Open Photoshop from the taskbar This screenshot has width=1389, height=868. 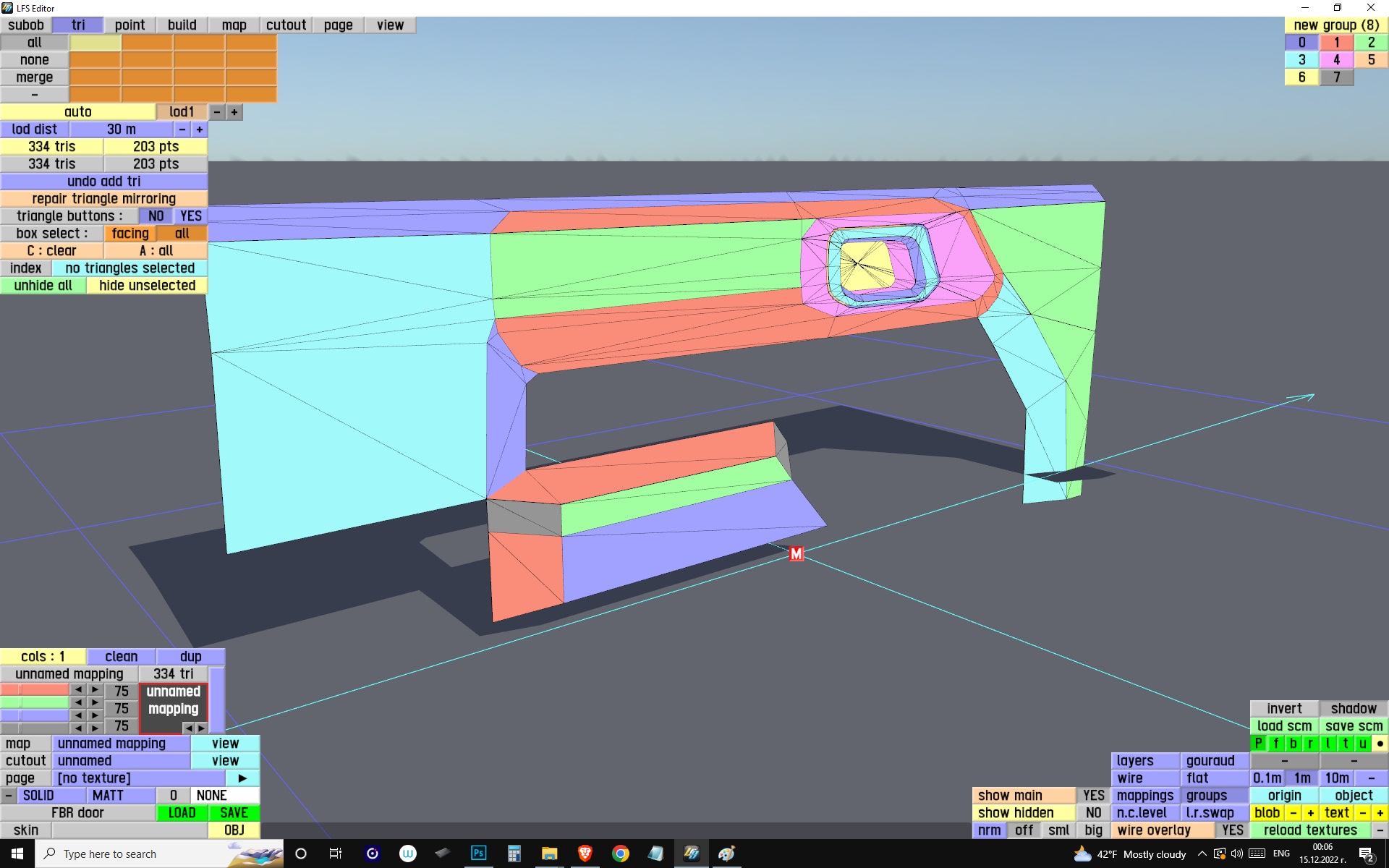click(x=478, y=854)
